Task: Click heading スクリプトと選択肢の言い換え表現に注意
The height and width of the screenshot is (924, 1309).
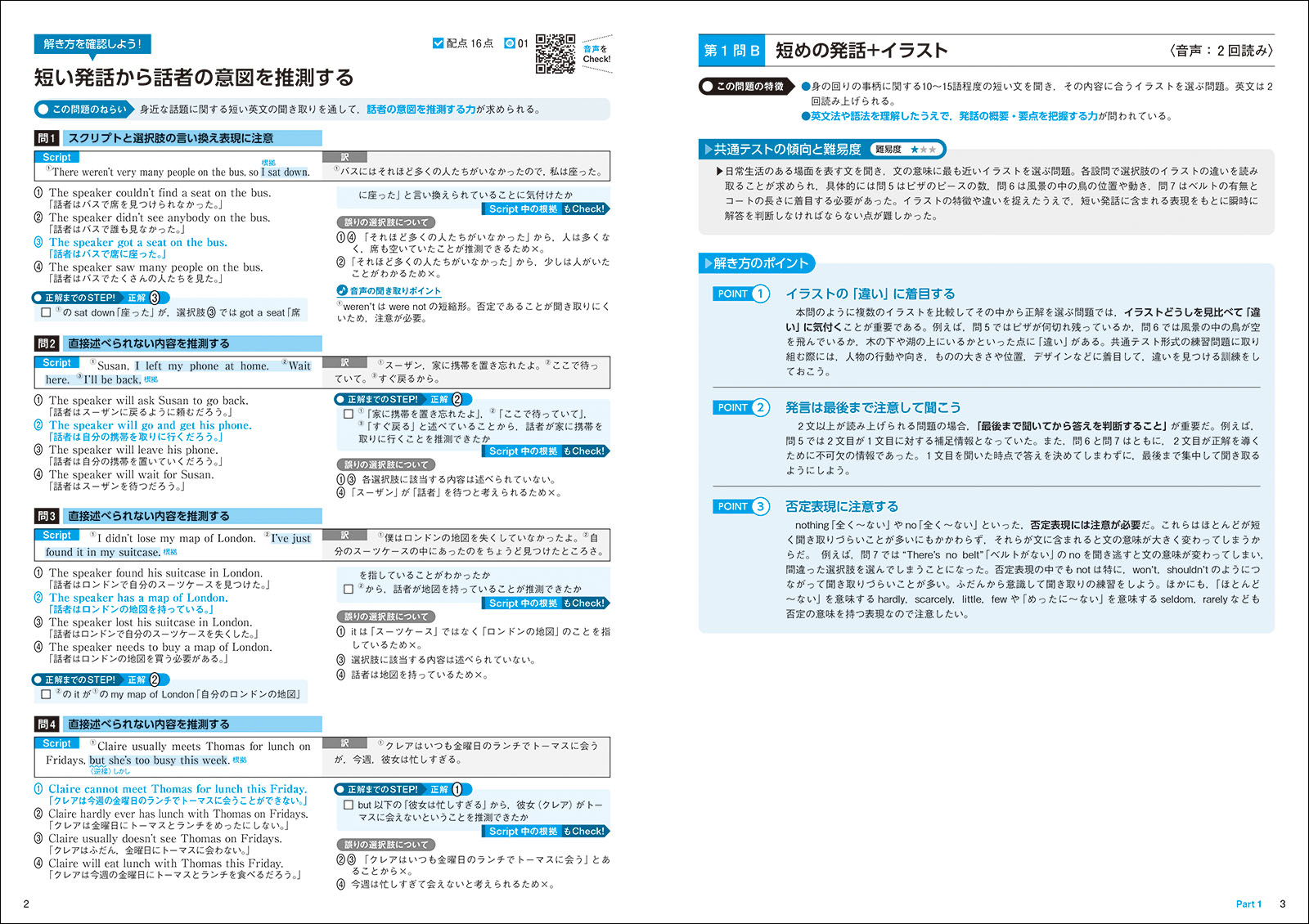Action: (x=170, y=138)
